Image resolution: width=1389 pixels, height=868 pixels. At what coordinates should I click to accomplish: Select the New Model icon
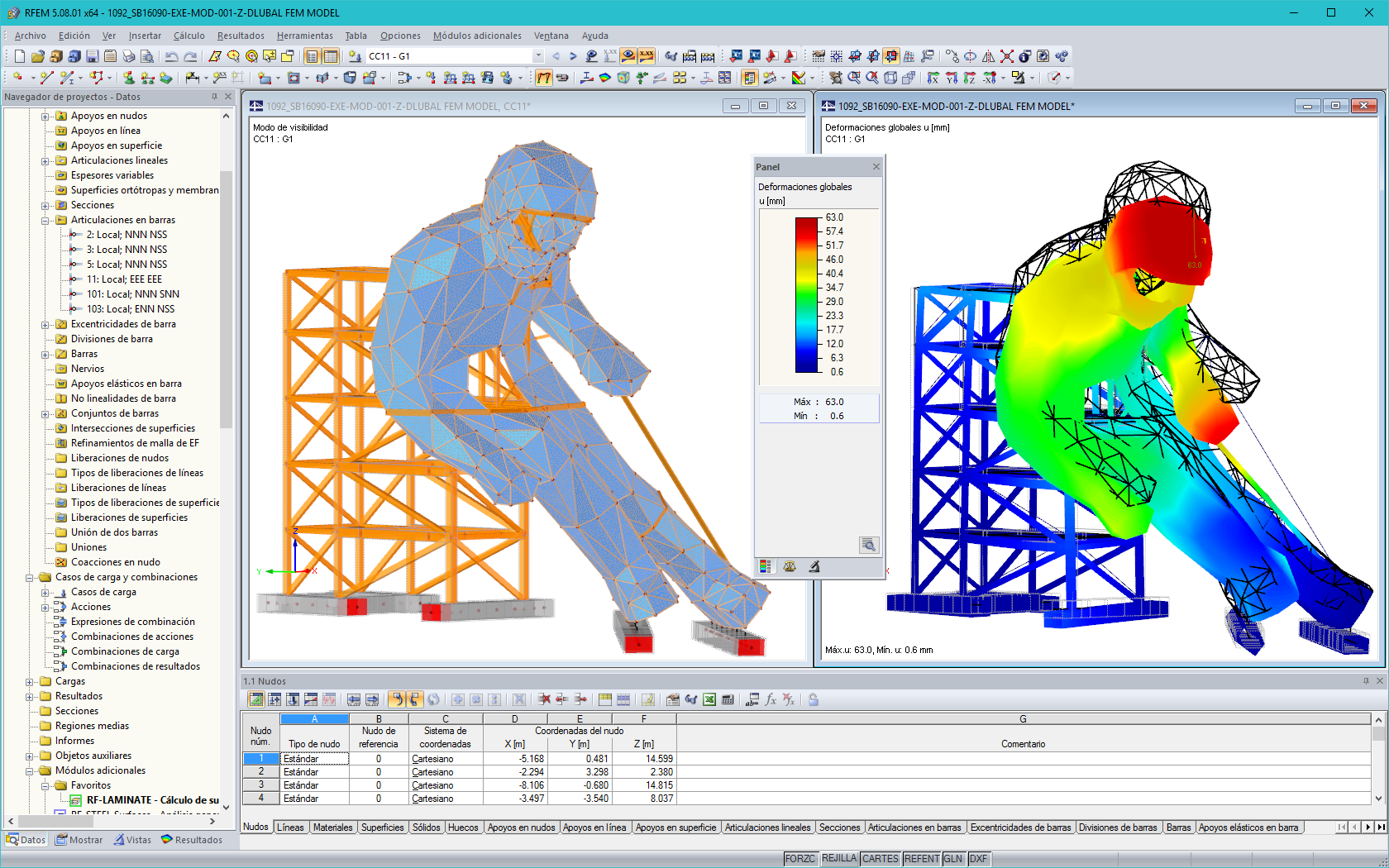[18, 56]
